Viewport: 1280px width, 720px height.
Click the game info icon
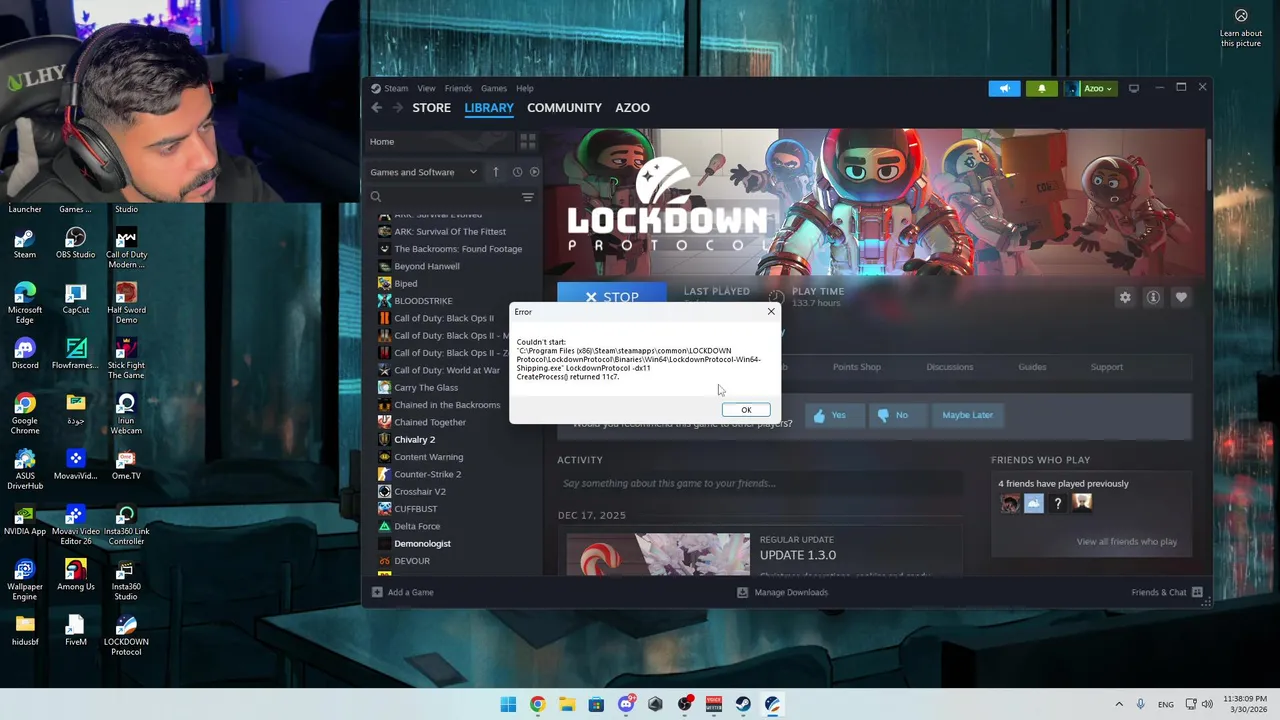pos(1153,297)
